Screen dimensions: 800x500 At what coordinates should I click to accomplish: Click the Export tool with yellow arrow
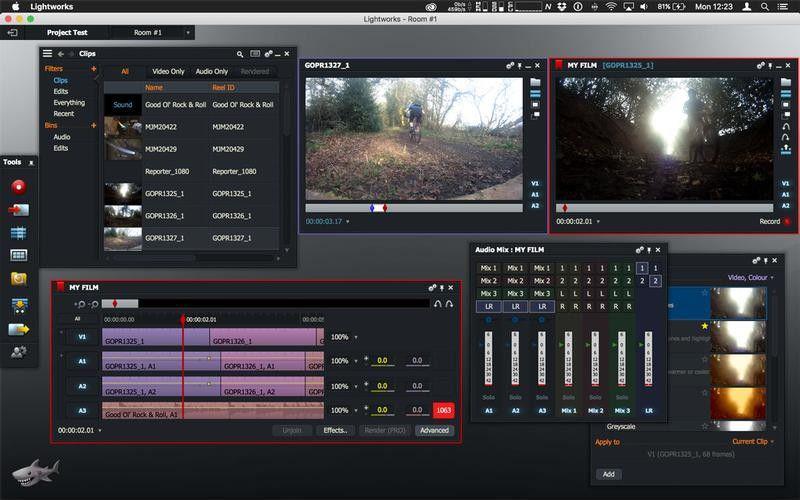tap(19, 330)
